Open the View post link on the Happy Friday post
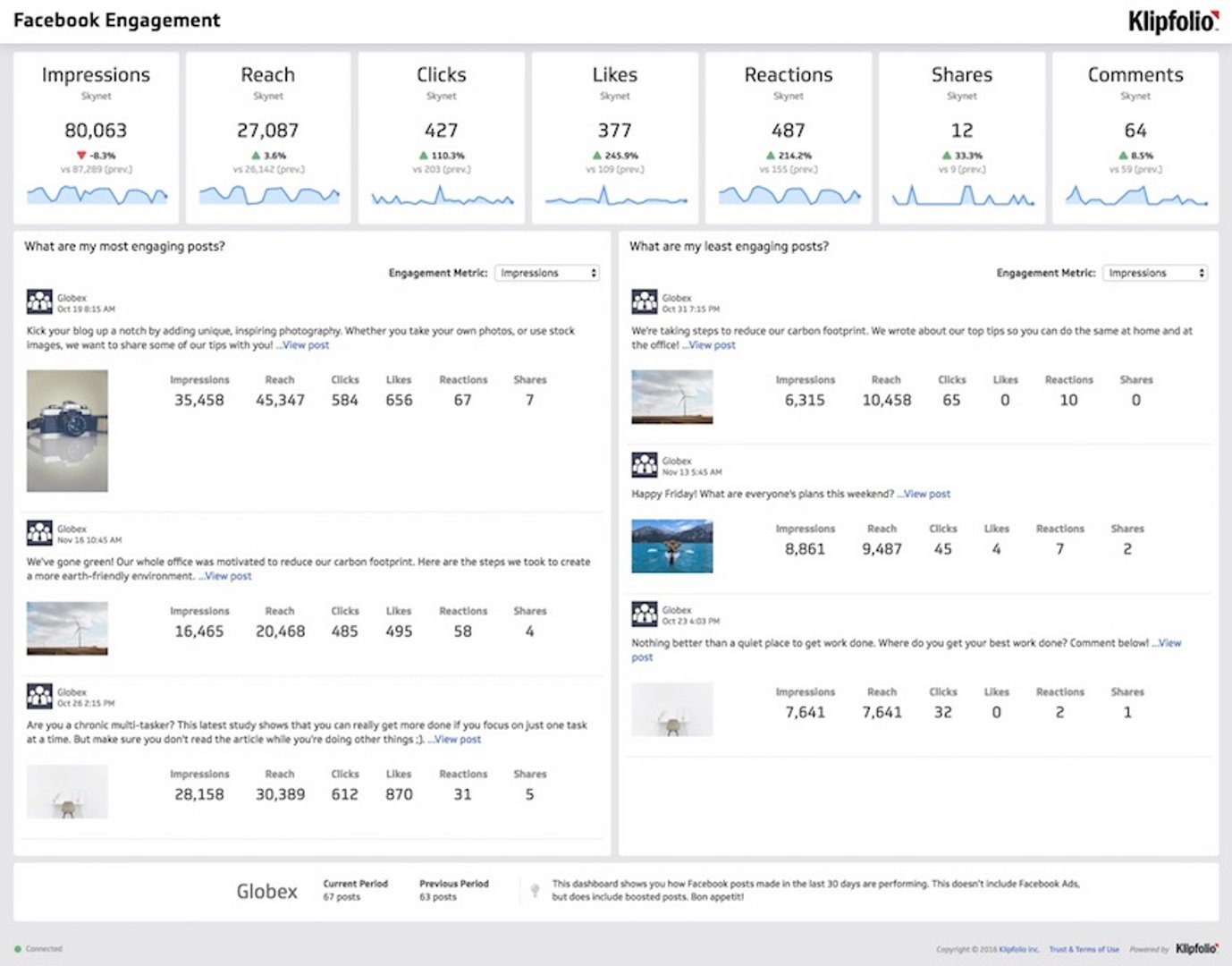 tap(926, 493)
